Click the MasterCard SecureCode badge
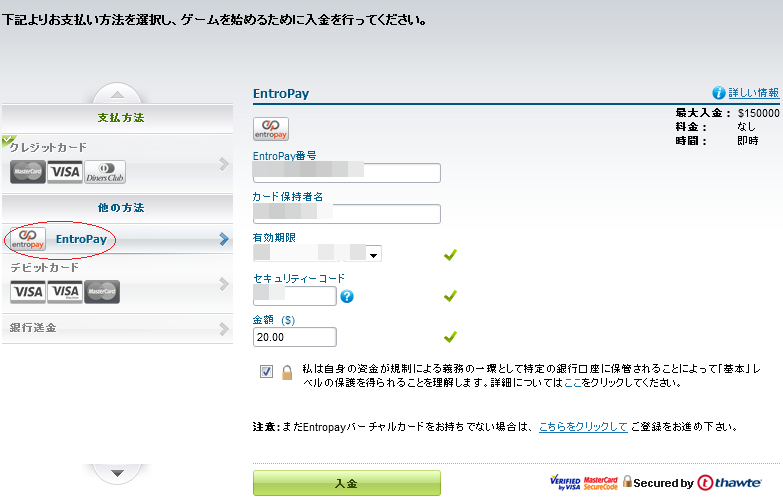Viewport: 783px width, 503px height. (601, 483)
